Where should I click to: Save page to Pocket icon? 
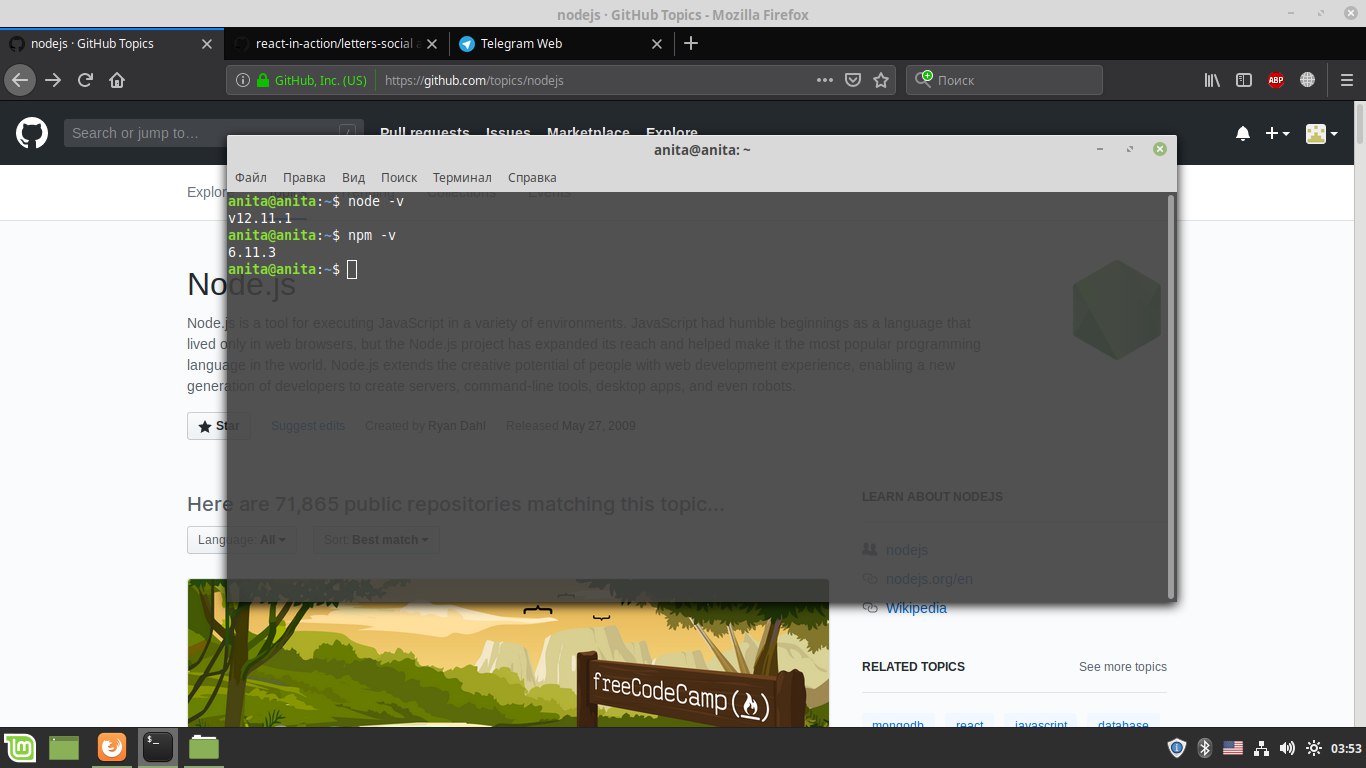(853, 80)
